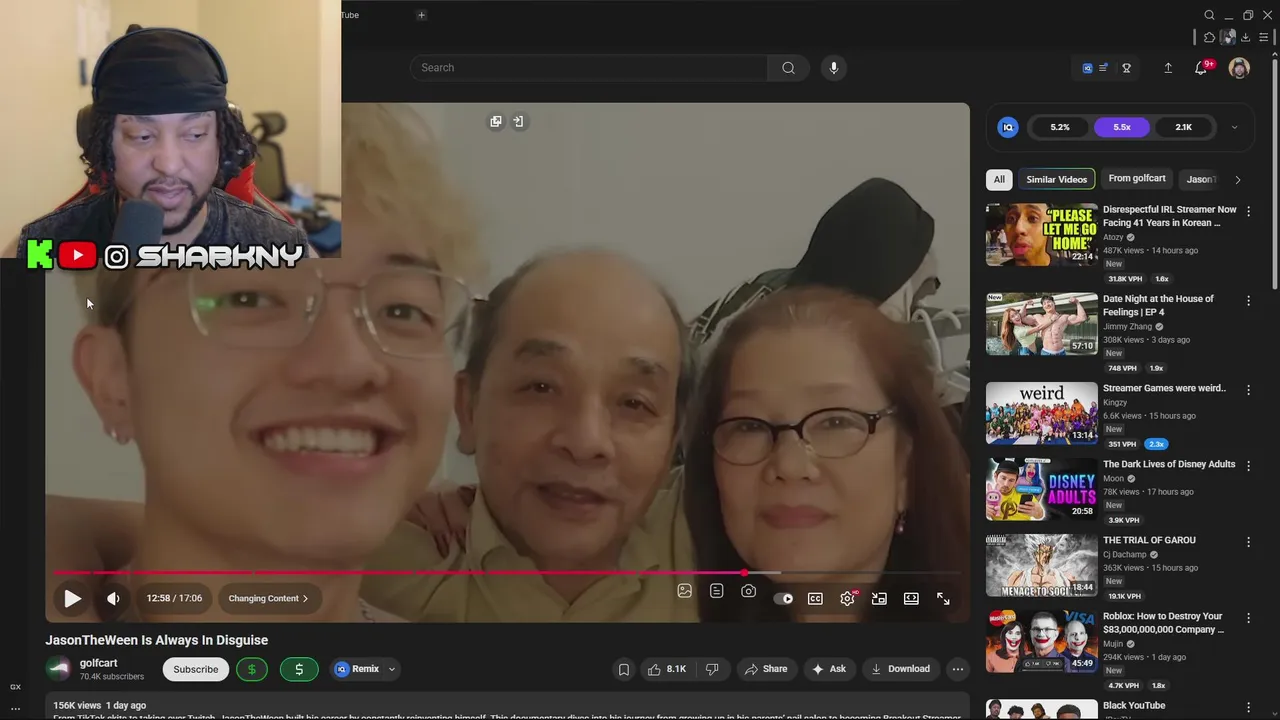Click the vidIQ Remix button
Screen dimensions: 1280x720
[357, 669]
